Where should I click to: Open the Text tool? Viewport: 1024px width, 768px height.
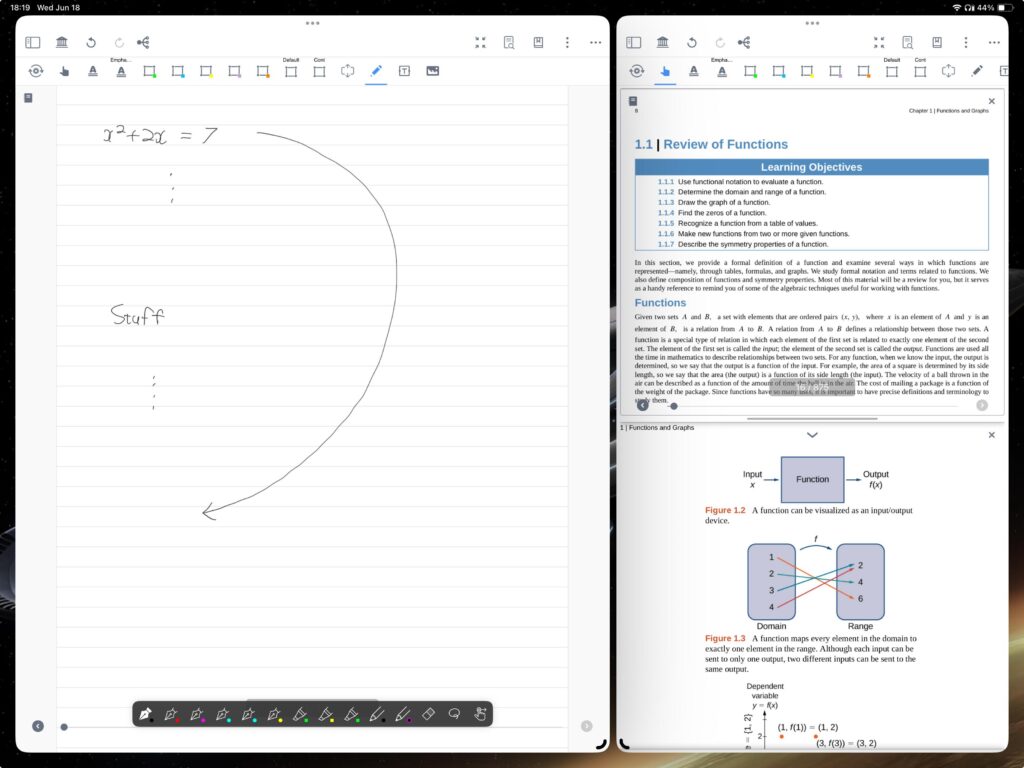[403, 71]
